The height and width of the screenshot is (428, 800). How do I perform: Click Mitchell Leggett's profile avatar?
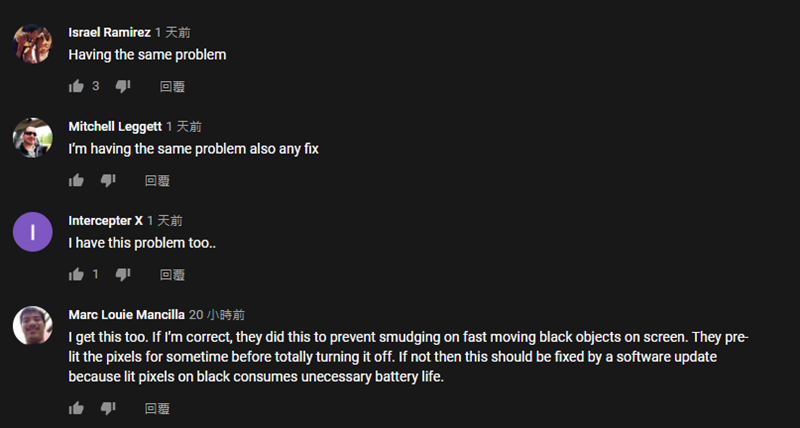pyautogui.click(x=32, y=137)
